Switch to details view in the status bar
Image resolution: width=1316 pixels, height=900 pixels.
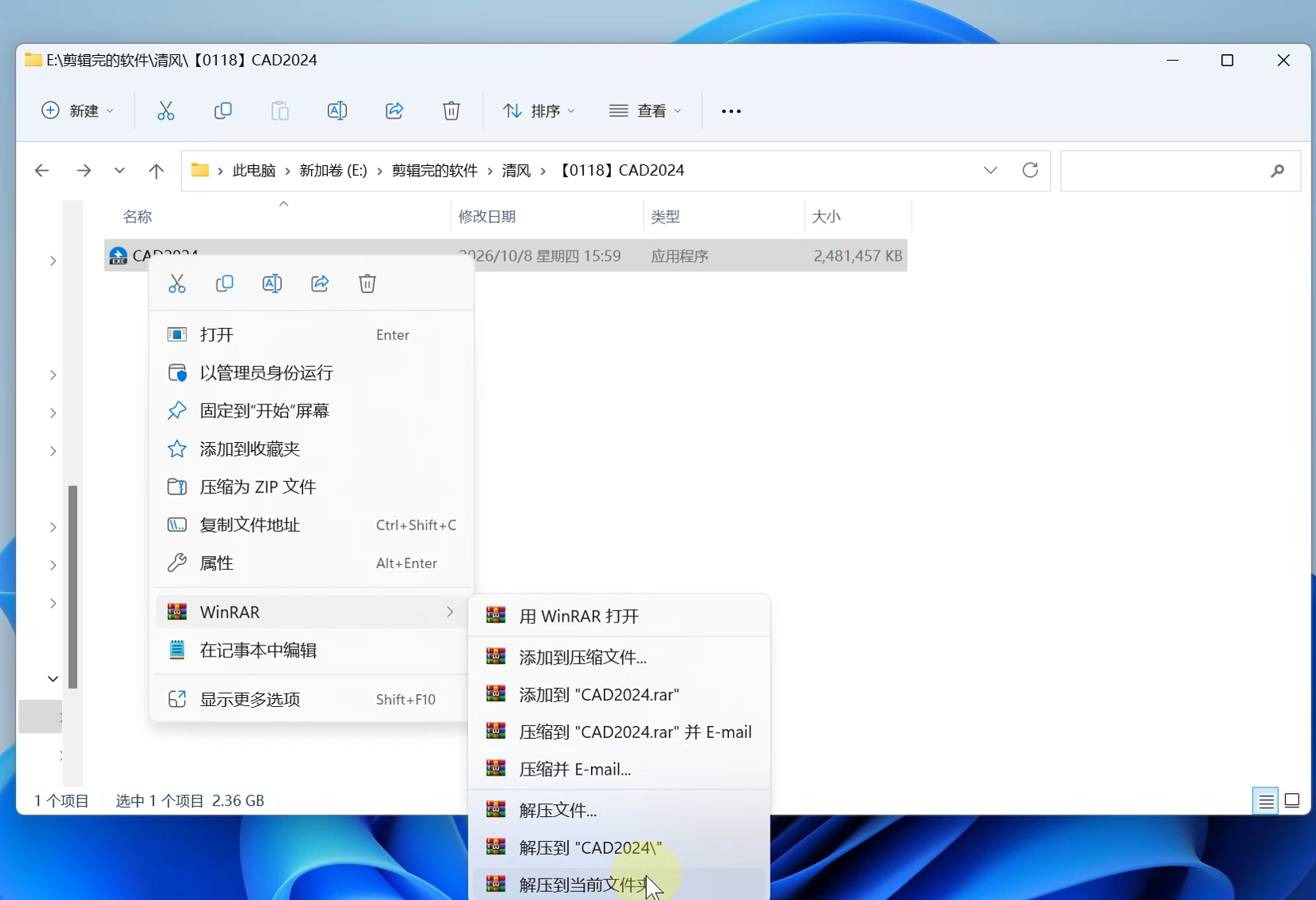point(1266,800)
